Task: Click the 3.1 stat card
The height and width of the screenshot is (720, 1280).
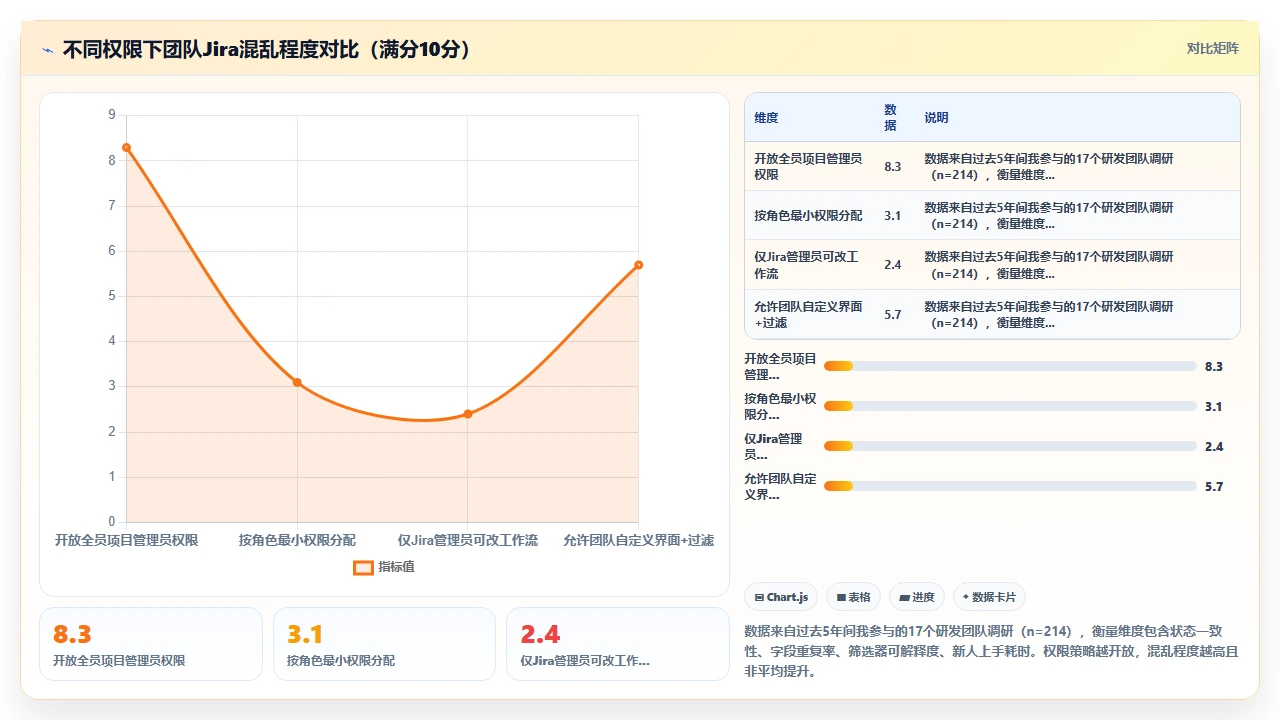Action: pos(384,644)
